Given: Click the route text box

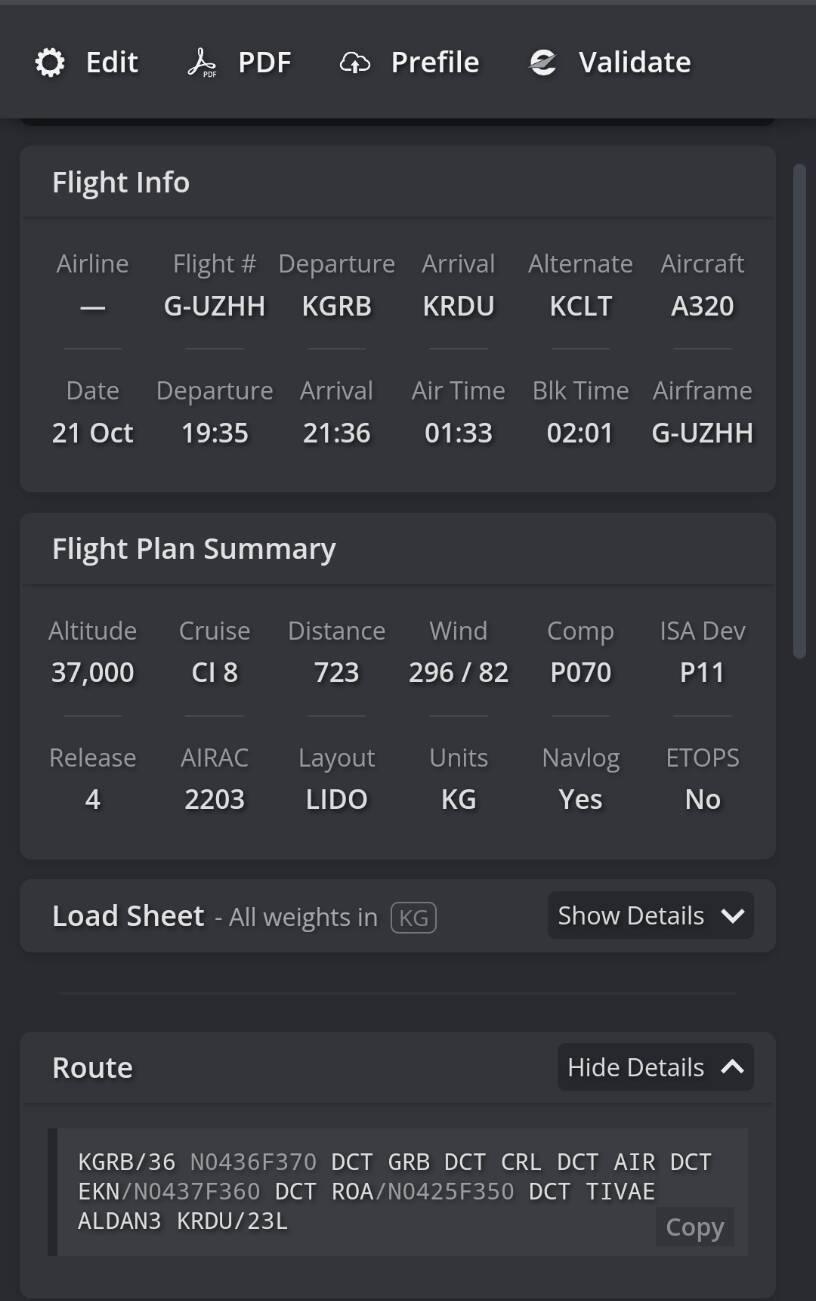Looking at the screenshot, I should (x=380, y=1191).
